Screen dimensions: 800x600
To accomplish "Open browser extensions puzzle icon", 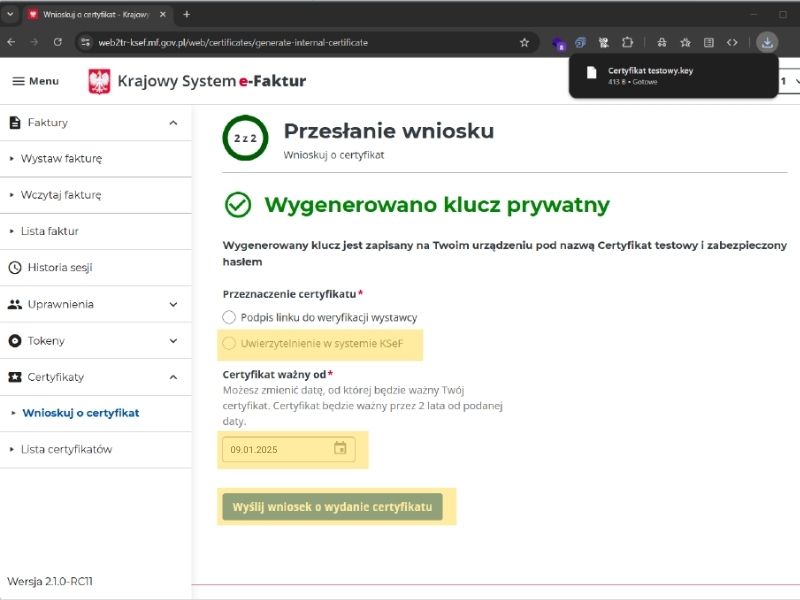I will (627, 43).
